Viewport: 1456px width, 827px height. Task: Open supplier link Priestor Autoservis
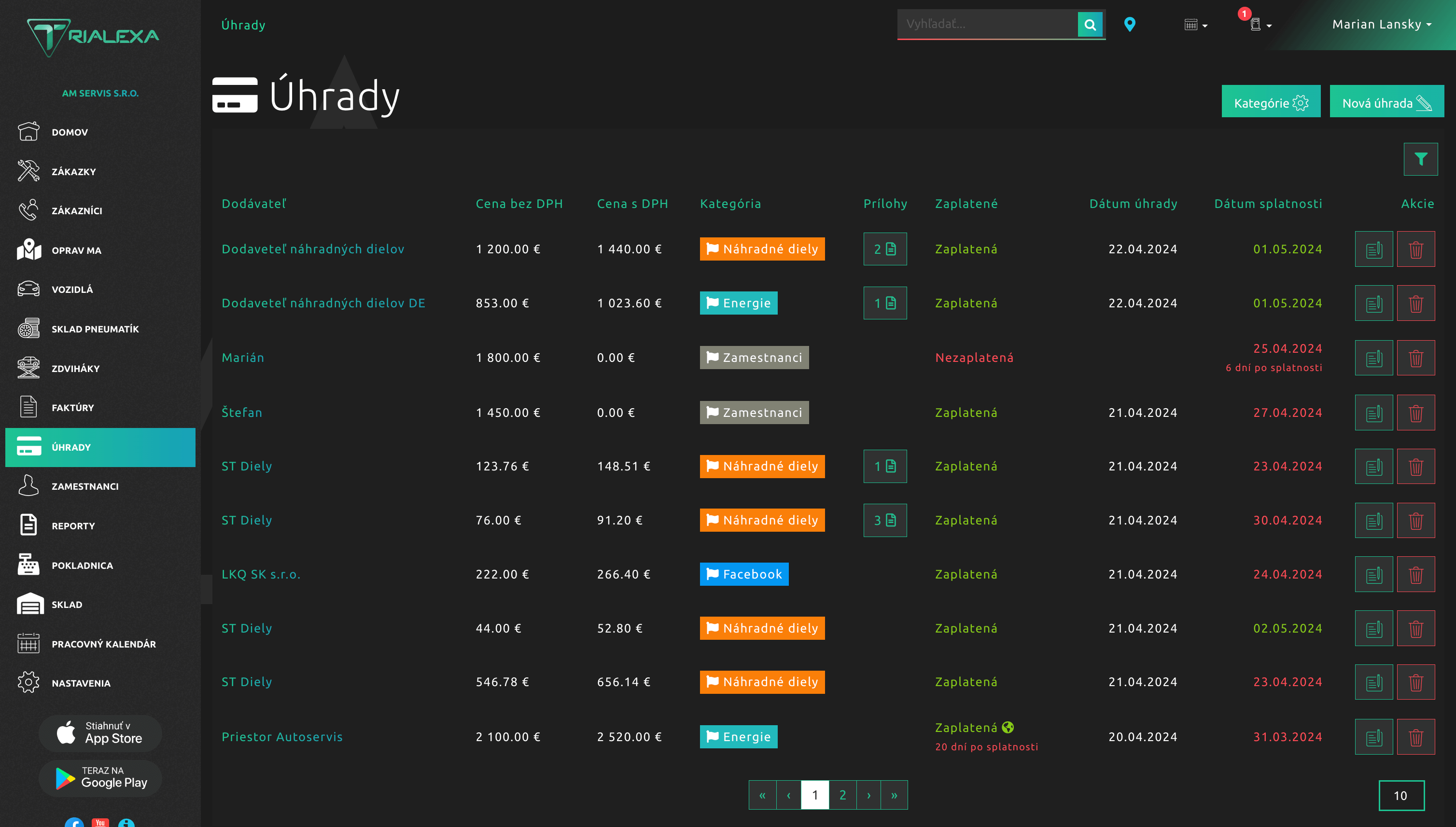(x=282, y=737)
